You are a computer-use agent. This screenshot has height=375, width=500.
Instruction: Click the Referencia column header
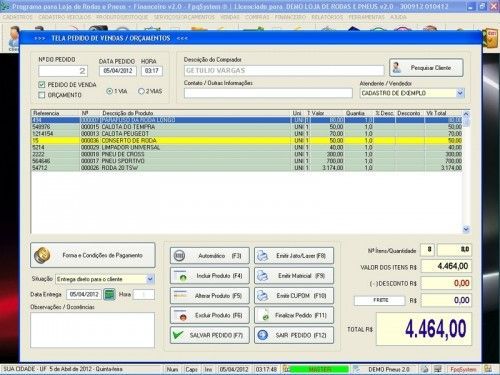point(56,113)
